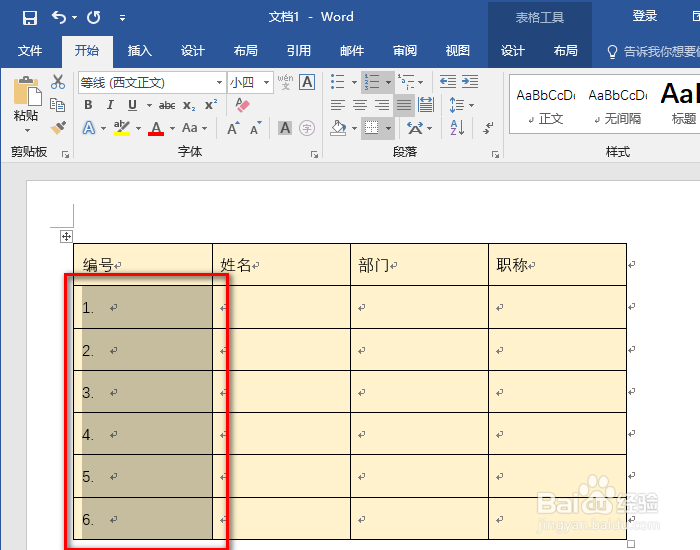The image size is (700, 550).
Task: Center align the text
Action: [360, 105]
